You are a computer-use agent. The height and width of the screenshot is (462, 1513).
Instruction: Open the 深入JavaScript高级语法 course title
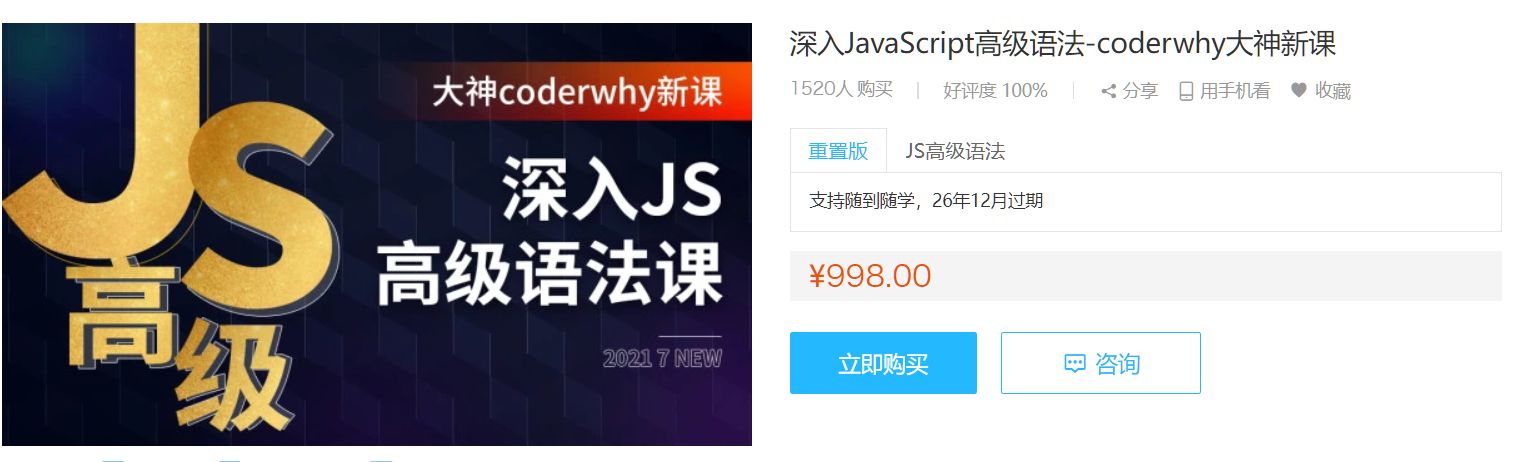coord(1063,44)
